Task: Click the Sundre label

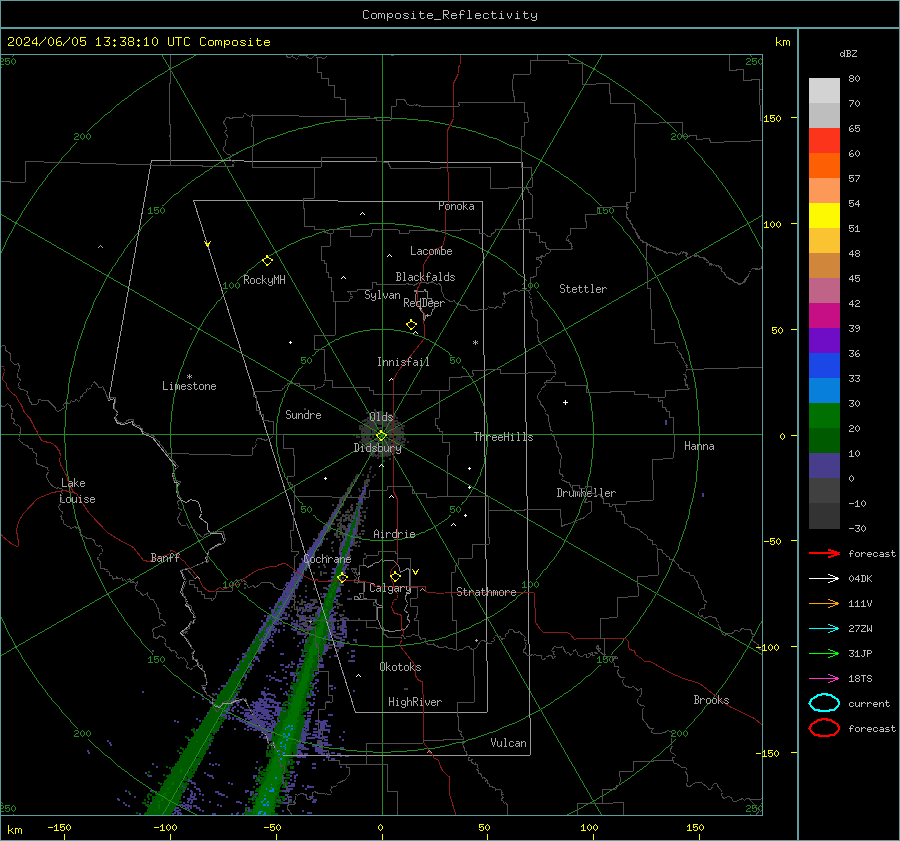Action: [303, 414]
